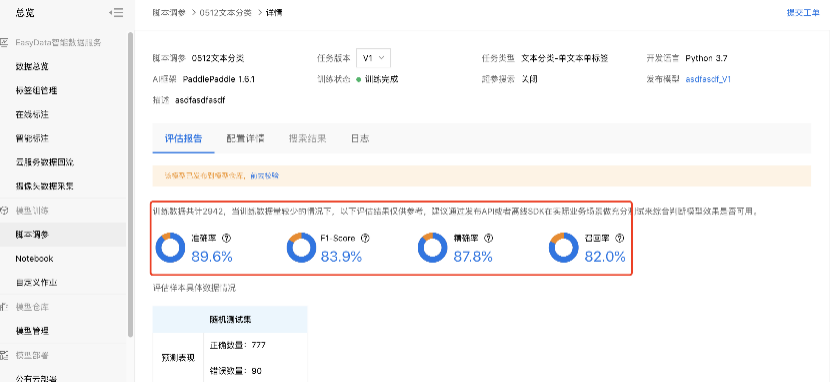Viewport: 830px width, 384px height.
Task: Click the 模型仓库 section icon in sidebar
Action: (4, 307)
